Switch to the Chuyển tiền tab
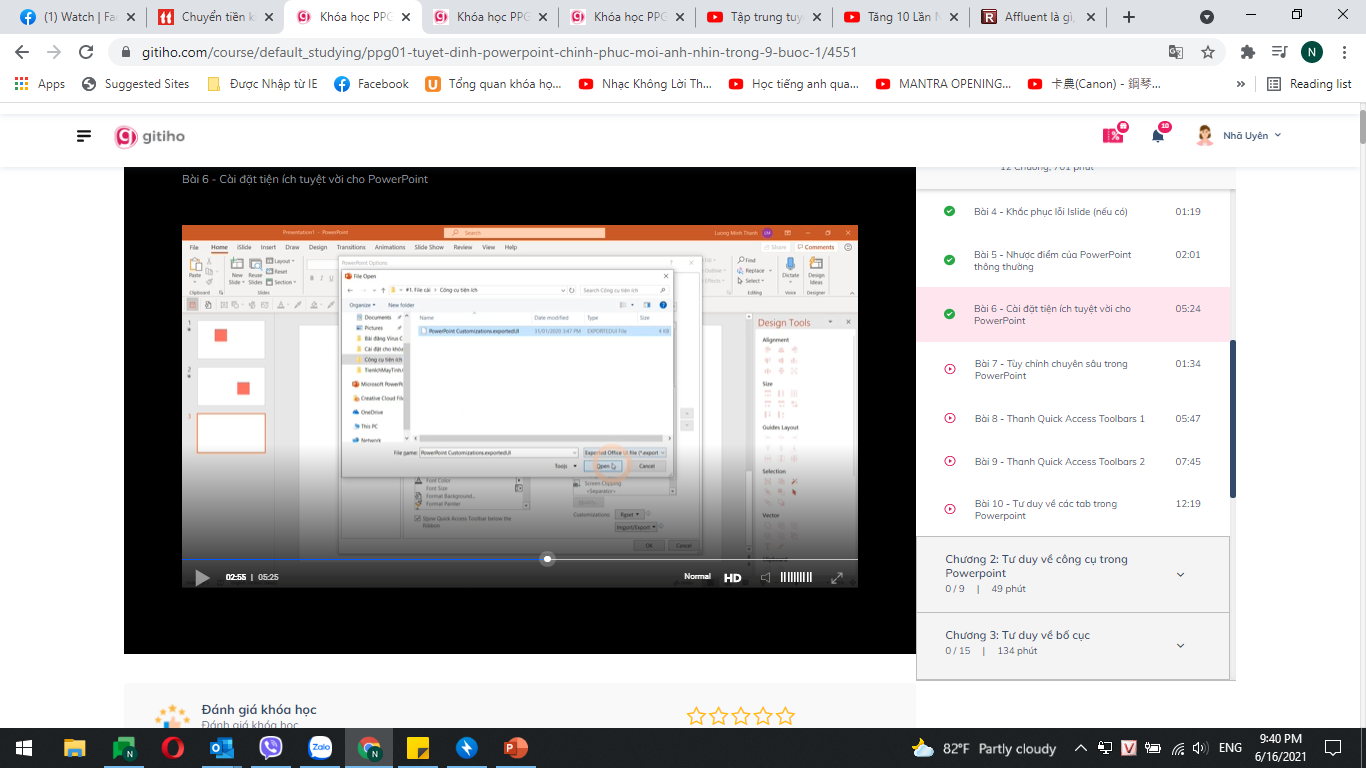The height and width of the screenshot is (768, 1366). 214,17
